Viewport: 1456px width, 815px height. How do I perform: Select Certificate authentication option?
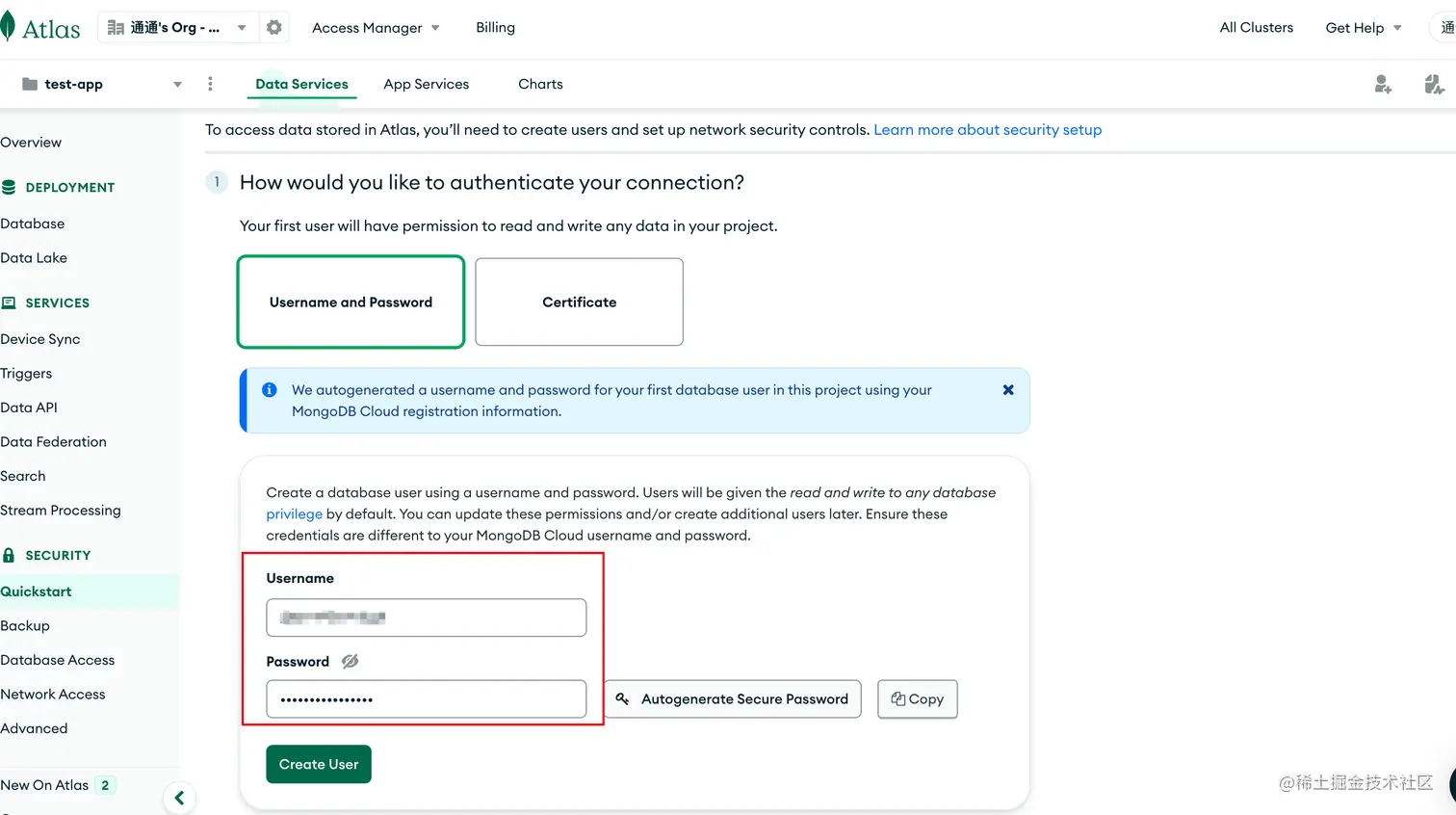coord(579,302)
